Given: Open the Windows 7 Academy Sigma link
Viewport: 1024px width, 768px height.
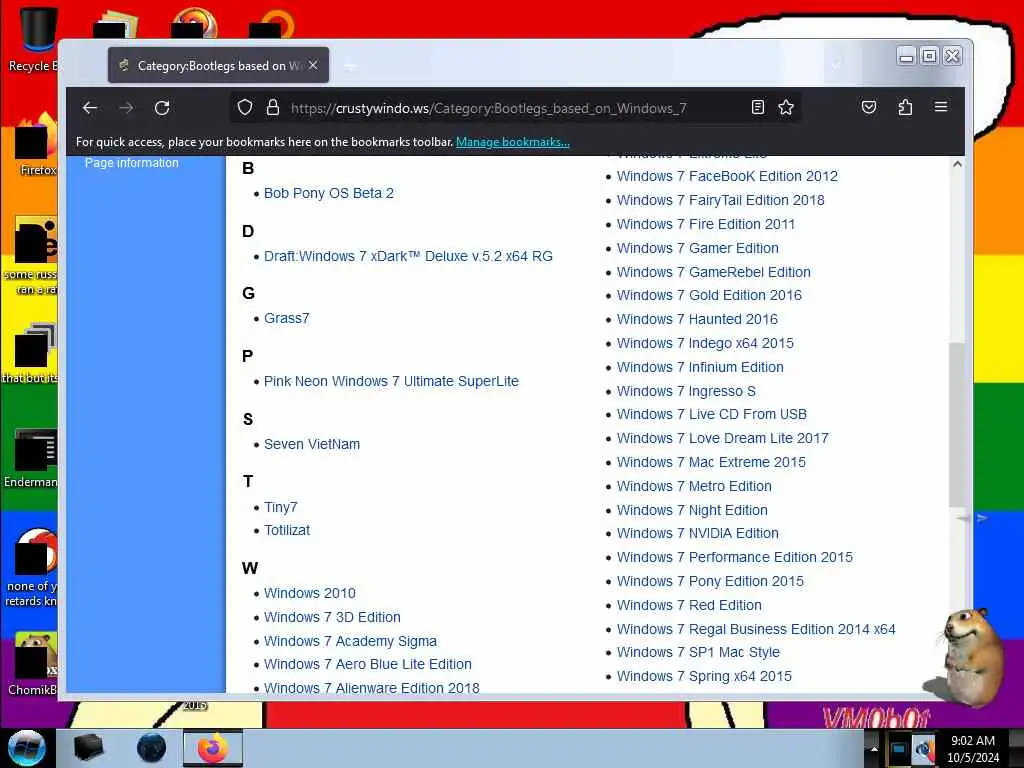Looking at the screenshot, I should coord(350,641).
